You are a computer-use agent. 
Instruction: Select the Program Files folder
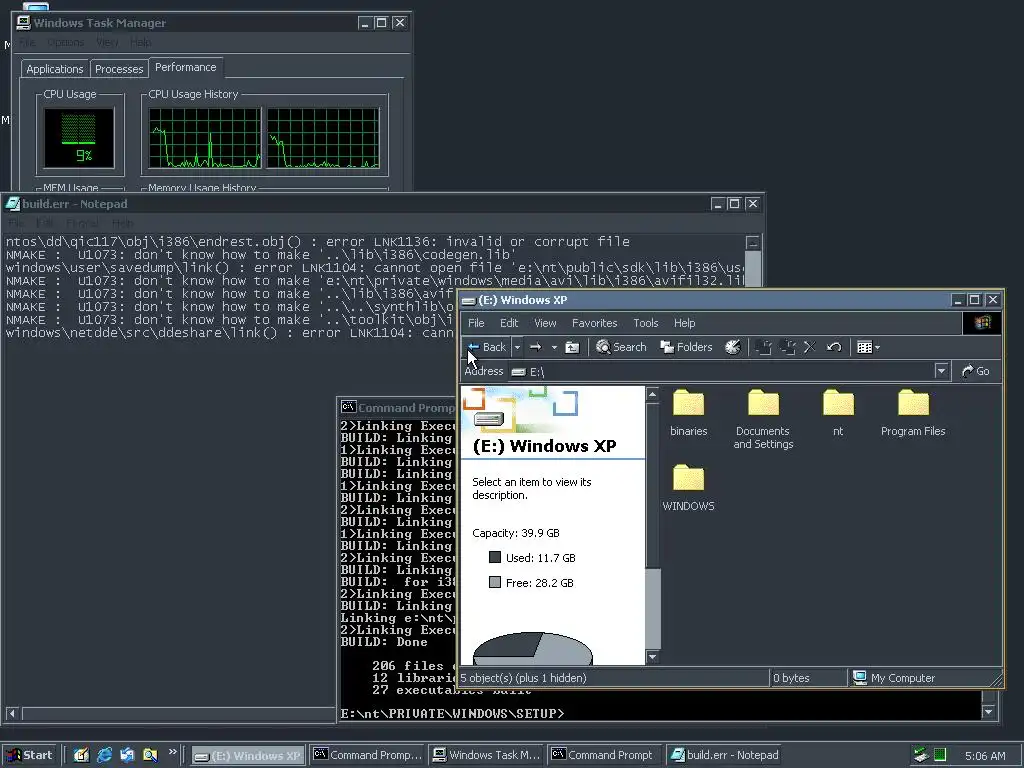coord(913,412)
